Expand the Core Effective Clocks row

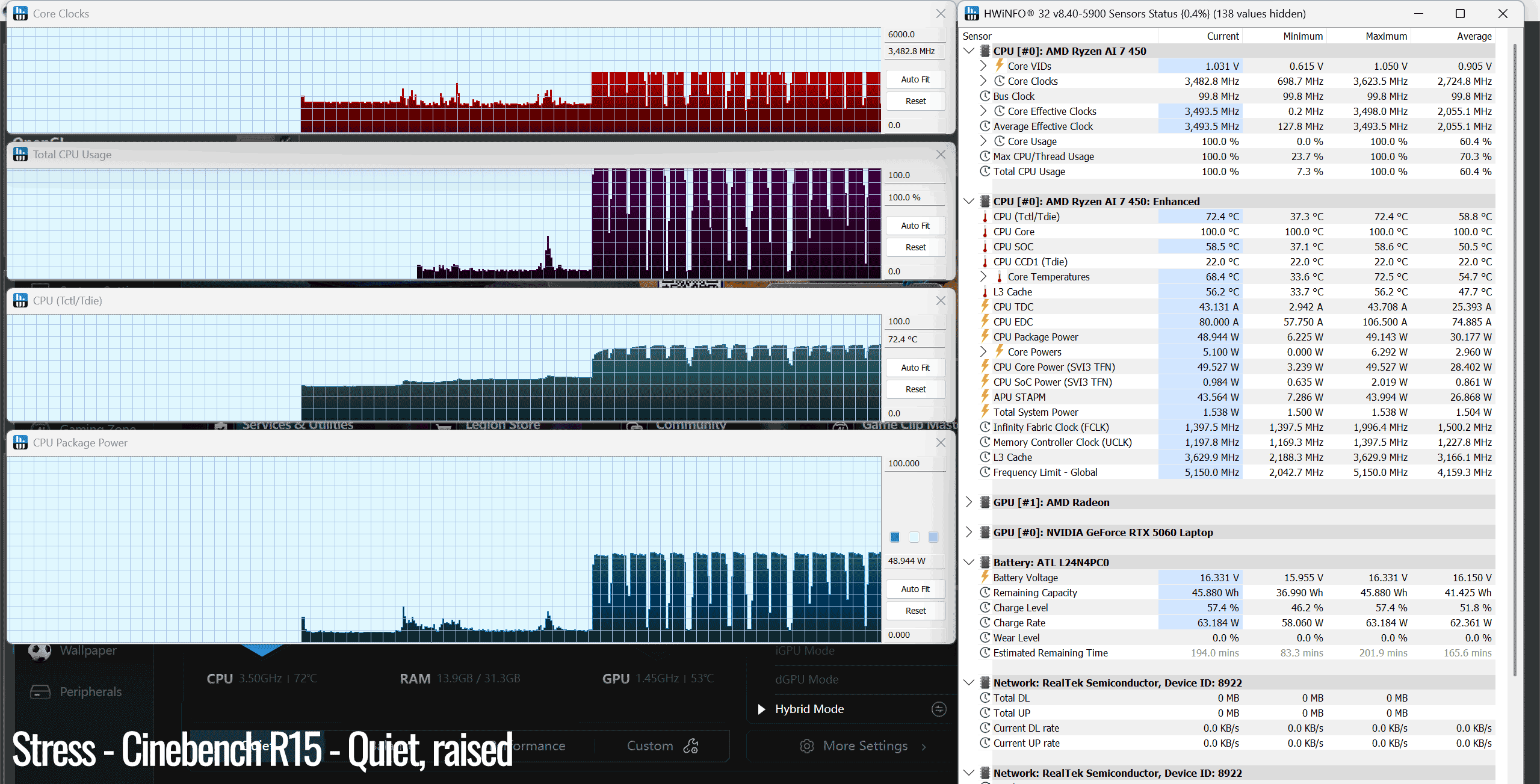(983, 111)
